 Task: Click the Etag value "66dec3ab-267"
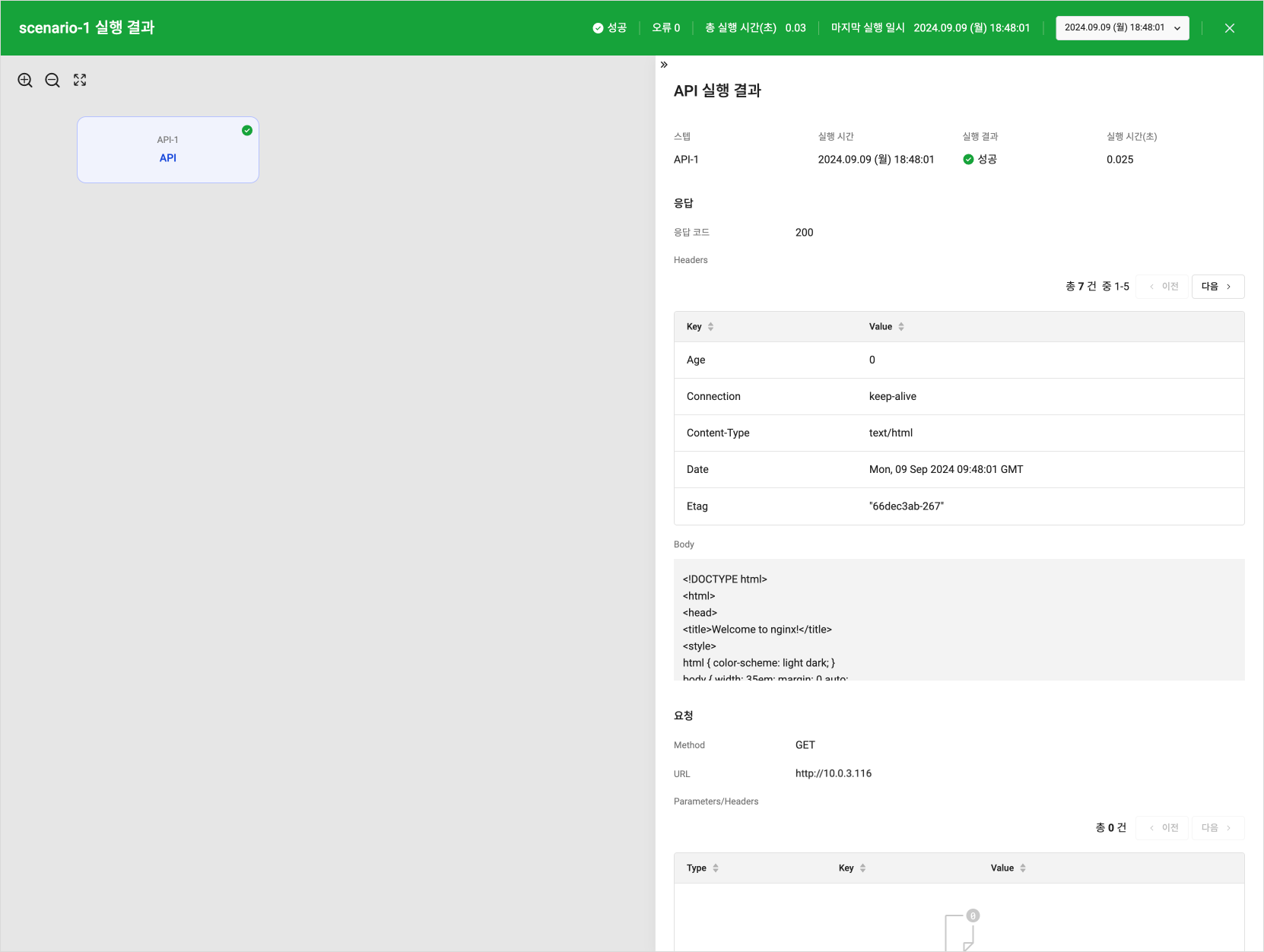(907, 506)
